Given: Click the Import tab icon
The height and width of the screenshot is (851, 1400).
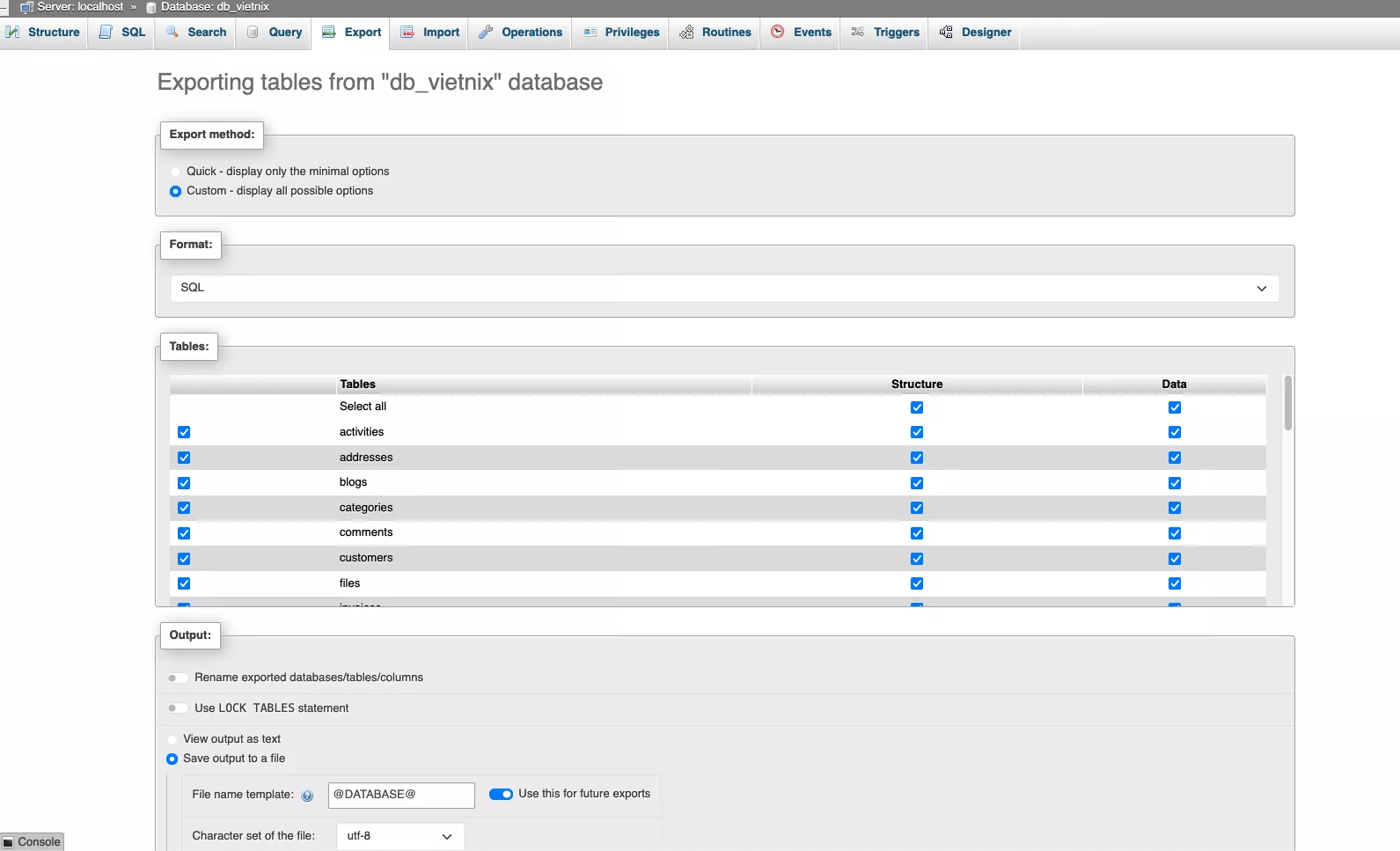Looking at the screenshot, I should coord(407,32).
